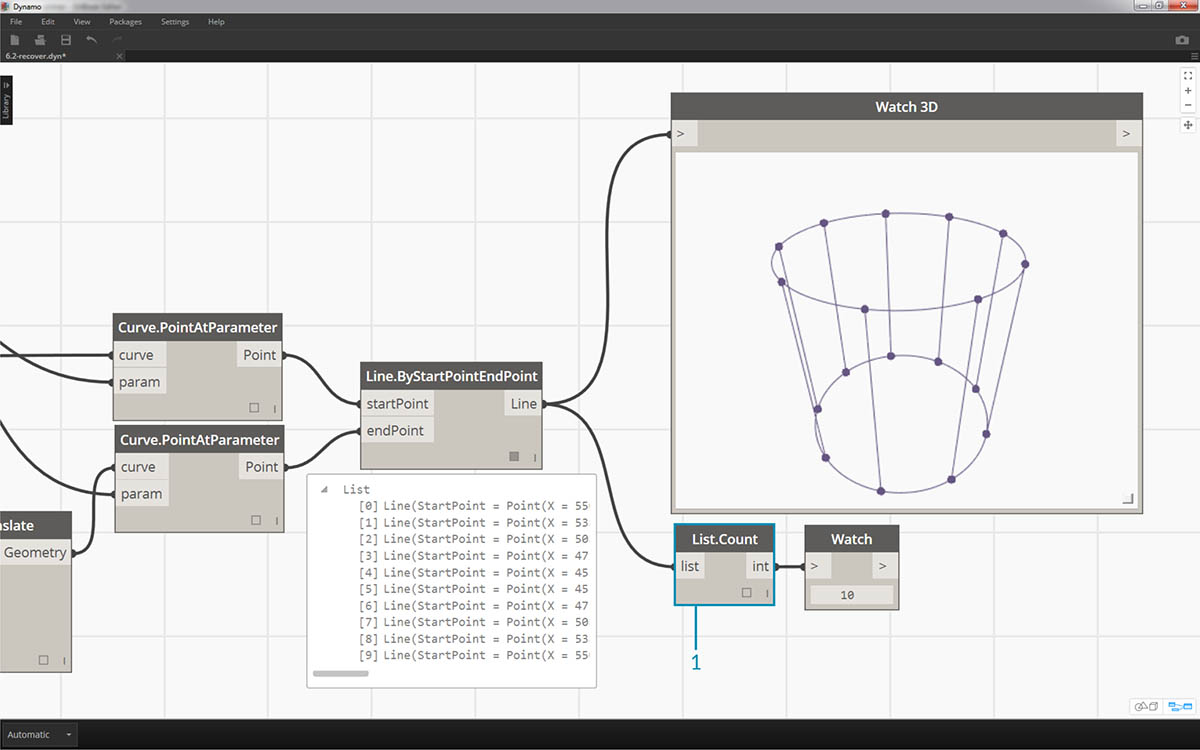1200x750 pixels.
Task: Expand the Library side panel
Action: [x=6, y=101]
